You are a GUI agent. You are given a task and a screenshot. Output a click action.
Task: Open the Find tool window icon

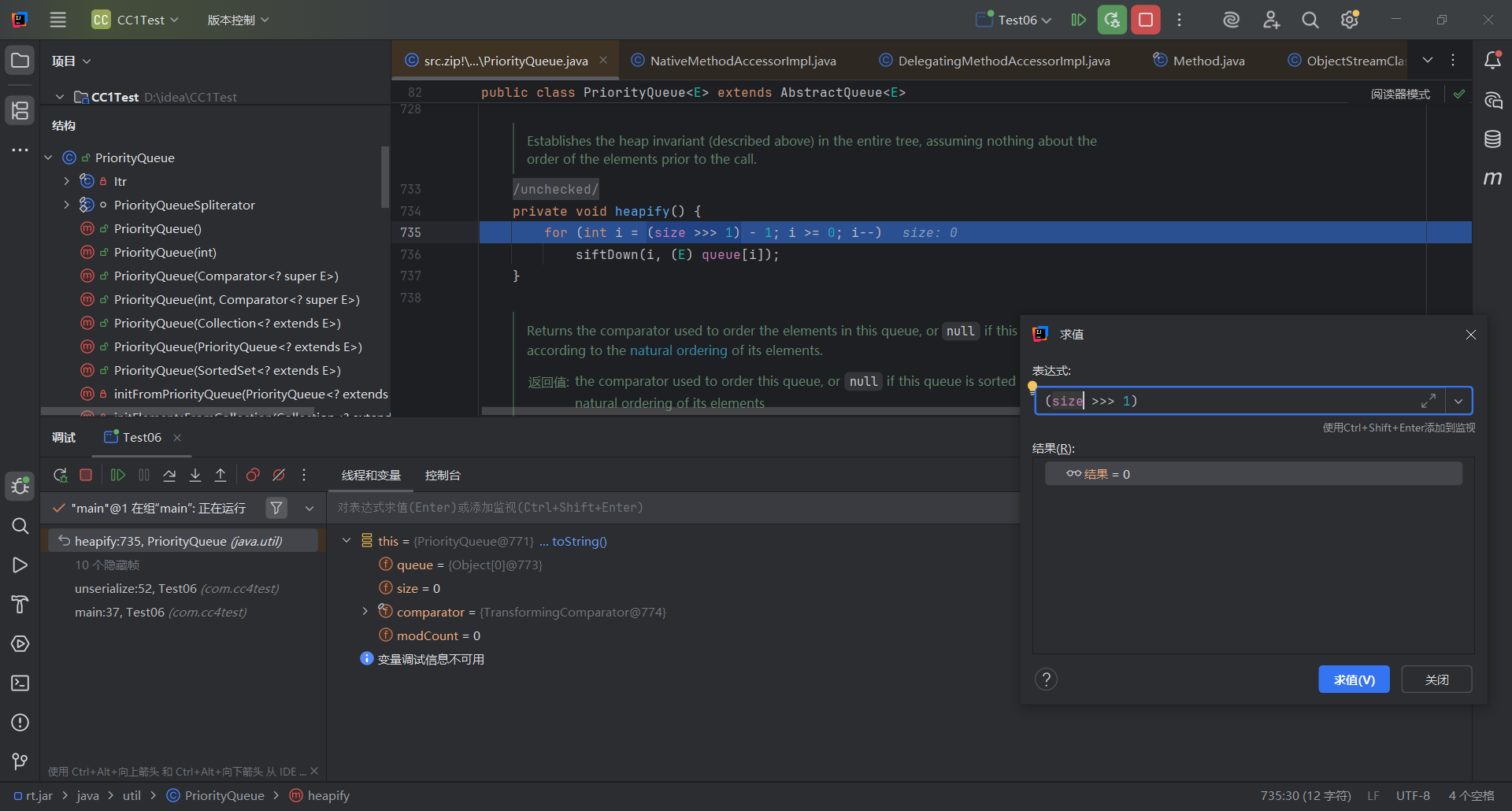pos(20,526)
